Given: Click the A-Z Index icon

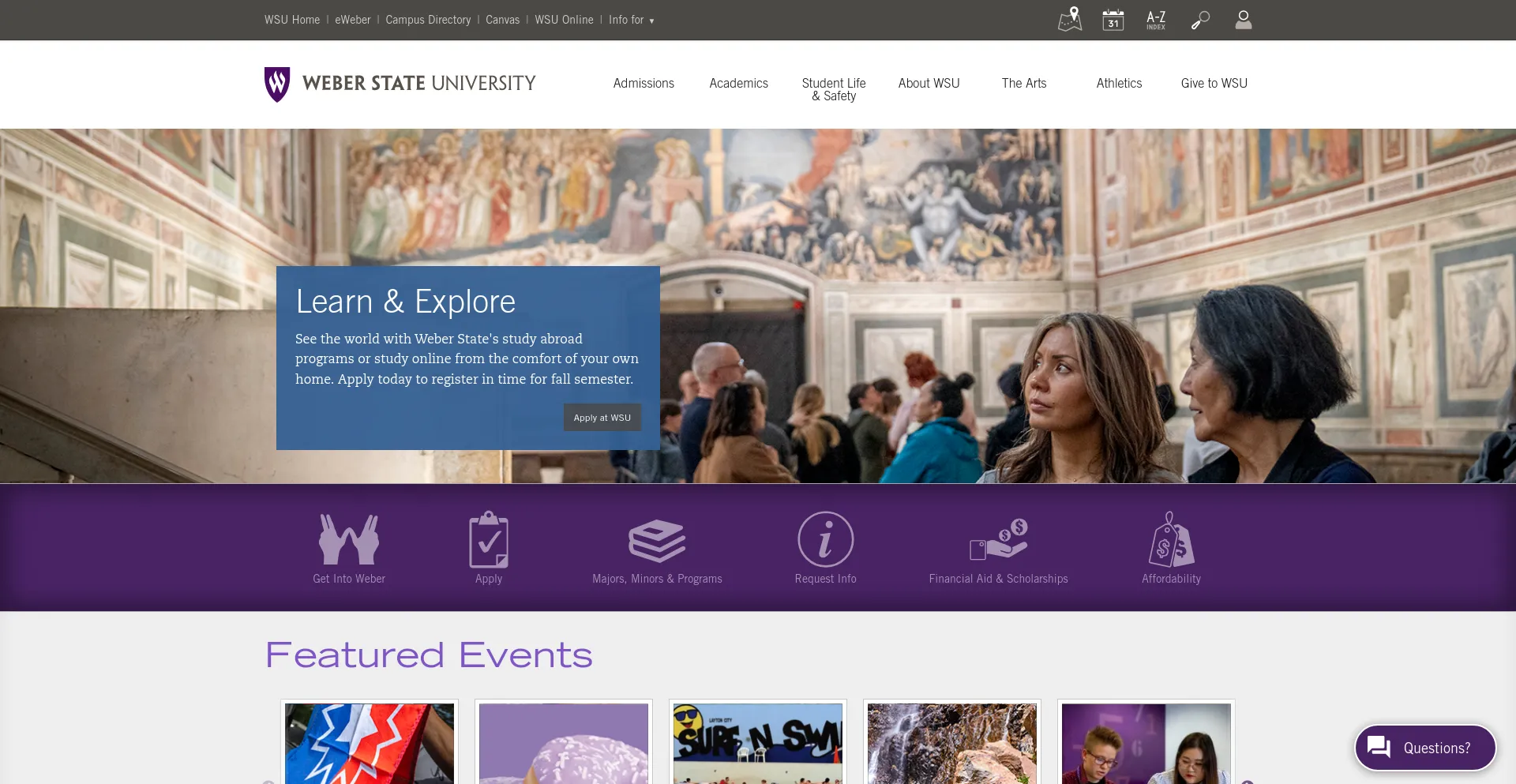Looking at the screenshot, I should (1155, 20).
